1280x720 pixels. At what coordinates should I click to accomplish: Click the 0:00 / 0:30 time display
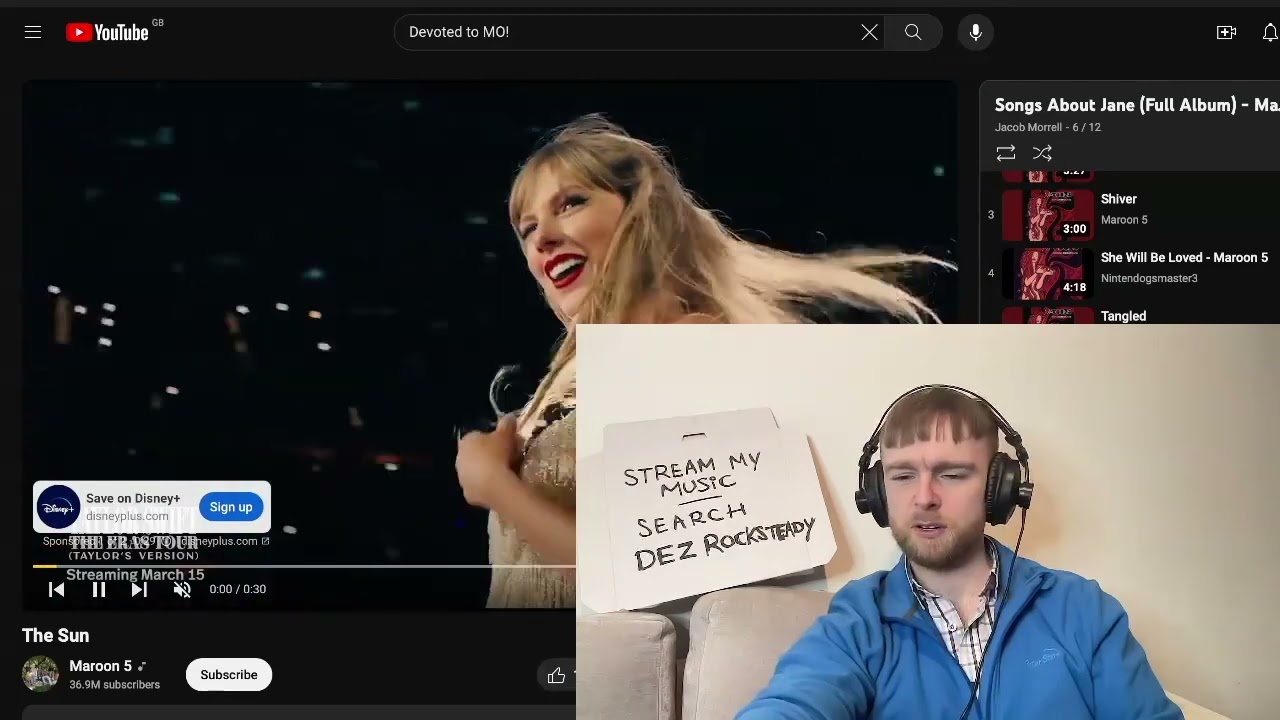point(238,590)
